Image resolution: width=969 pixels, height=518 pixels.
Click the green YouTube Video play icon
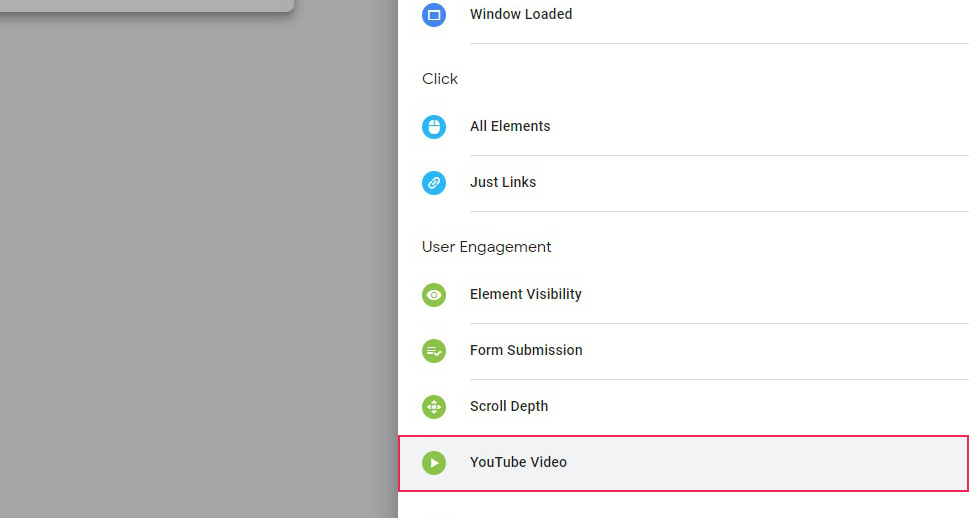point(434,463)
